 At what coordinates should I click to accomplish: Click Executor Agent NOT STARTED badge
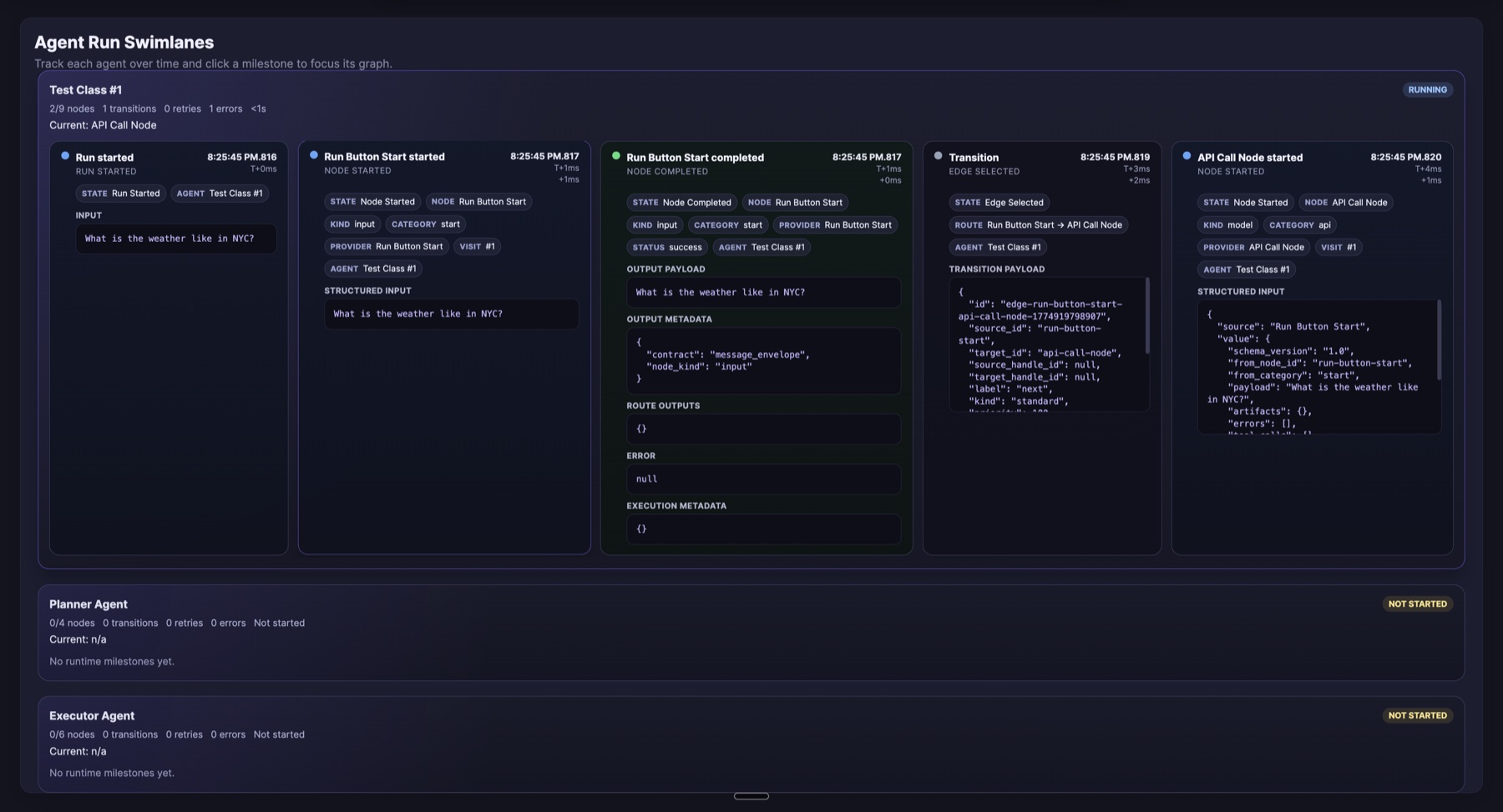pyautogui.click(x=1418, y=715)
